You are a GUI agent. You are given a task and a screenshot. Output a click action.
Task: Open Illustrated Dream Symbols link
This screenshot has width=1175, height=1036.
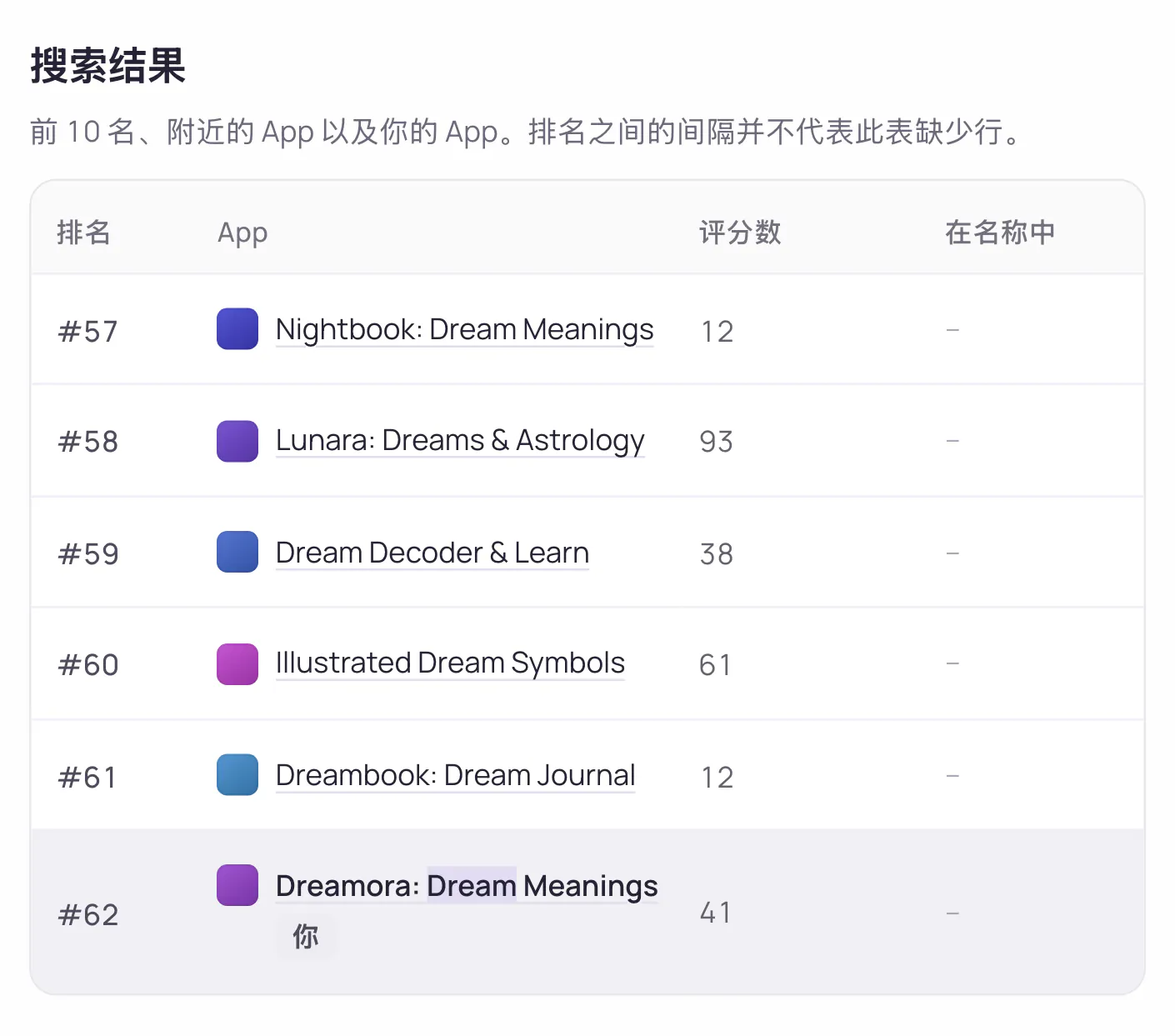[450, 663]
